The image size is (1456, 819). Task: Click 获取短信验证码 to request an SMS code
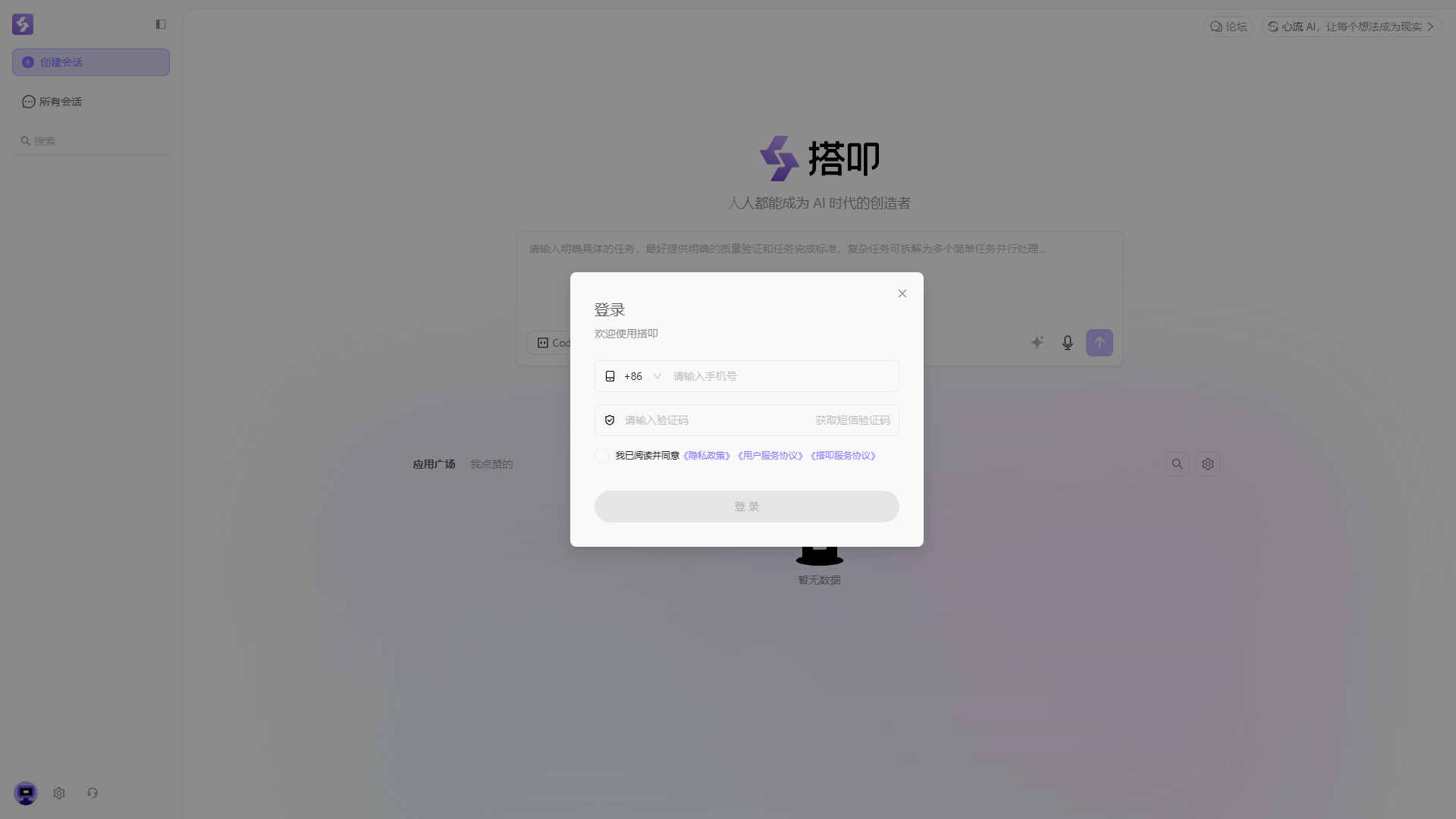[x=853, y=420]
